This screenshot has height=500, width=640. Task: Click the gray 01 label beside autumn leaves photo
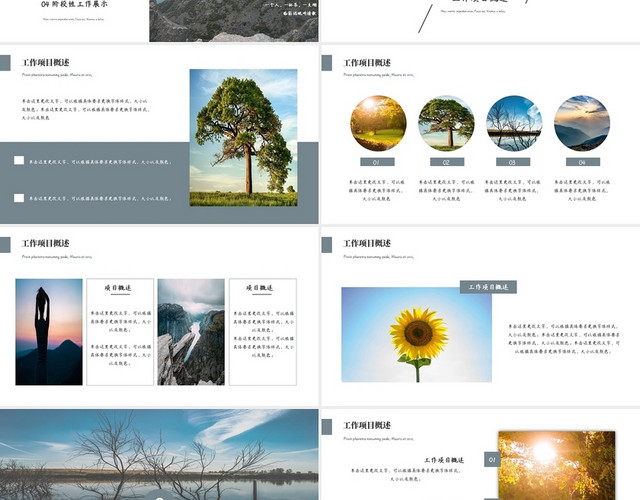[x=492, y=460]
